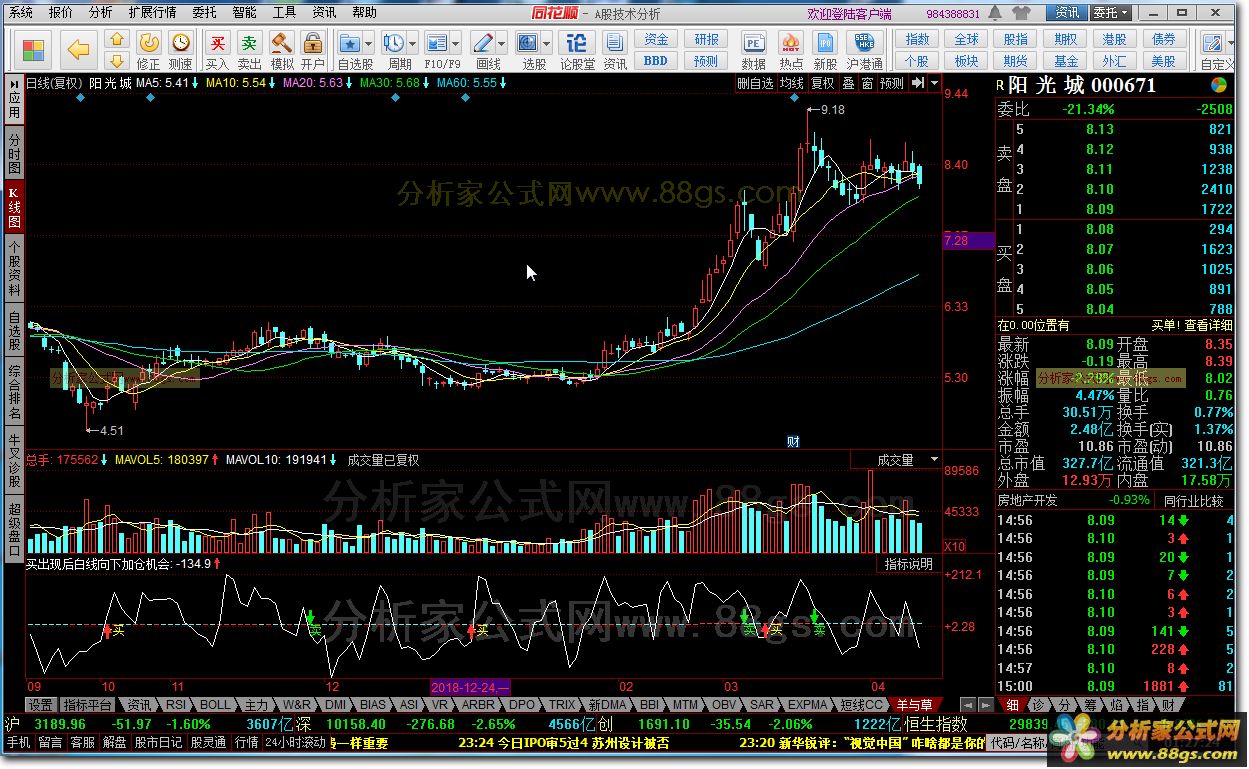The image size is (1249, 769).
Task: Open the 报价 menu
Action: coord(61,13)
